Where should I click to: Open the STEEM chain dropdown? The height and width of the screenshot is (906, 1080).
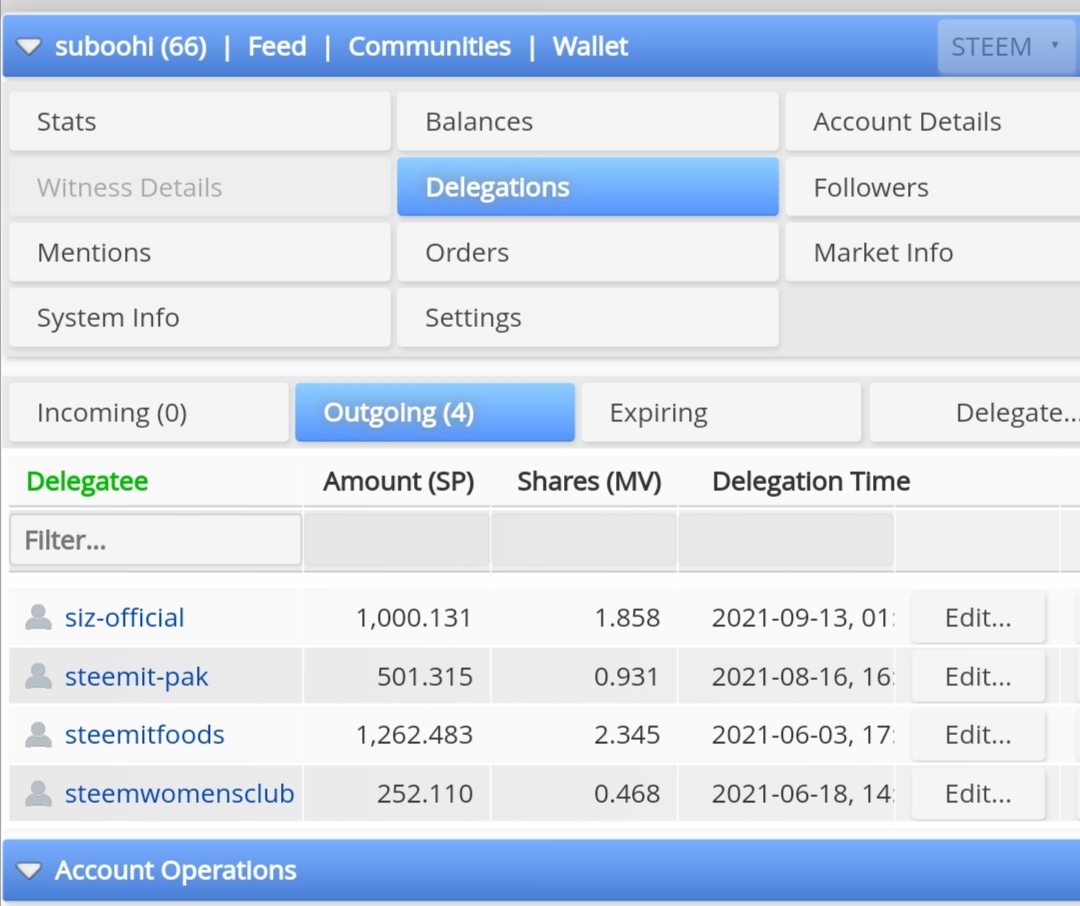click(1006, 47)
